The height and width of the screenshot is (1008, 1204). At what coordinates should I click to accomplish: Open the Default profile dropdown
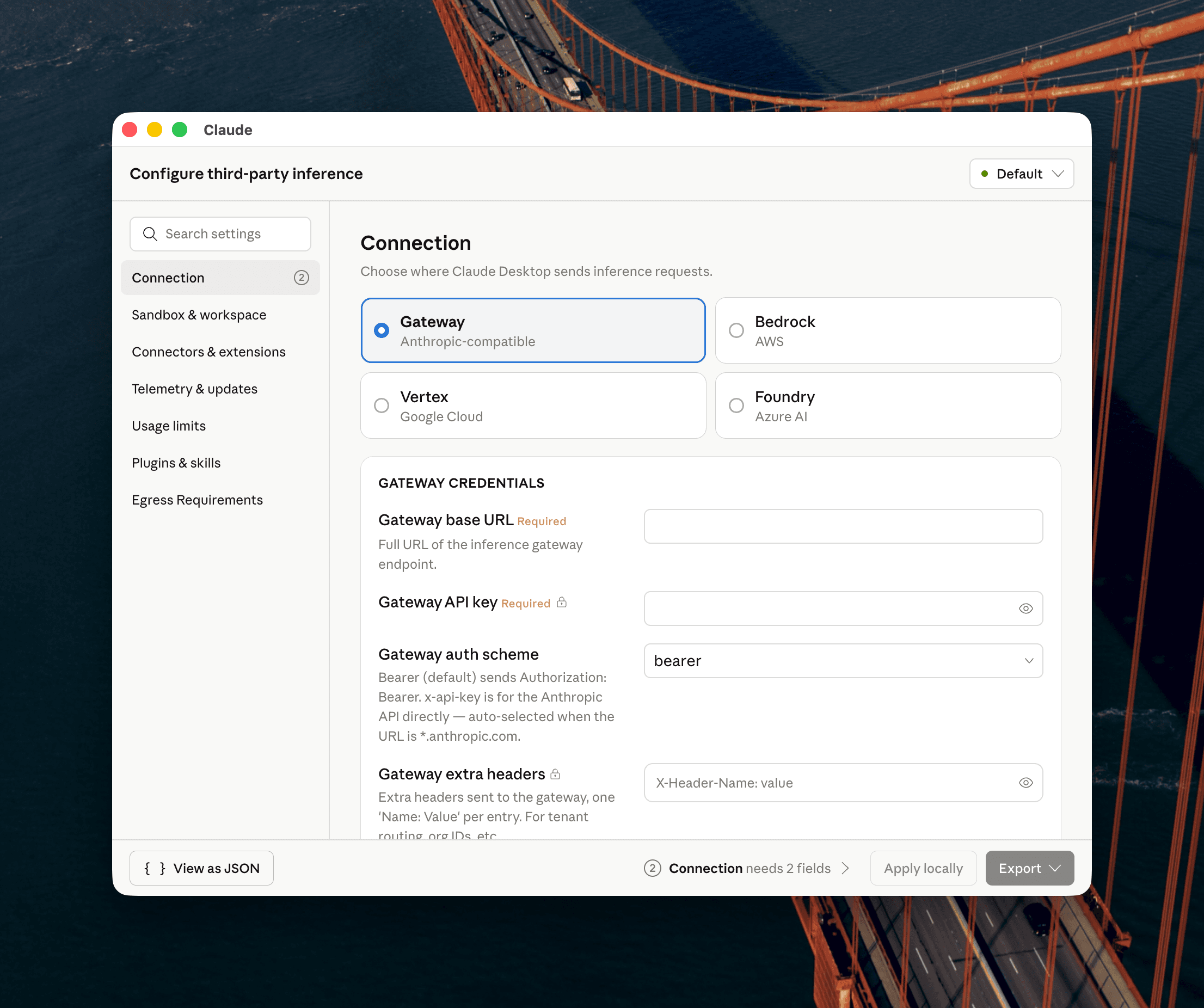point(1022,173)
